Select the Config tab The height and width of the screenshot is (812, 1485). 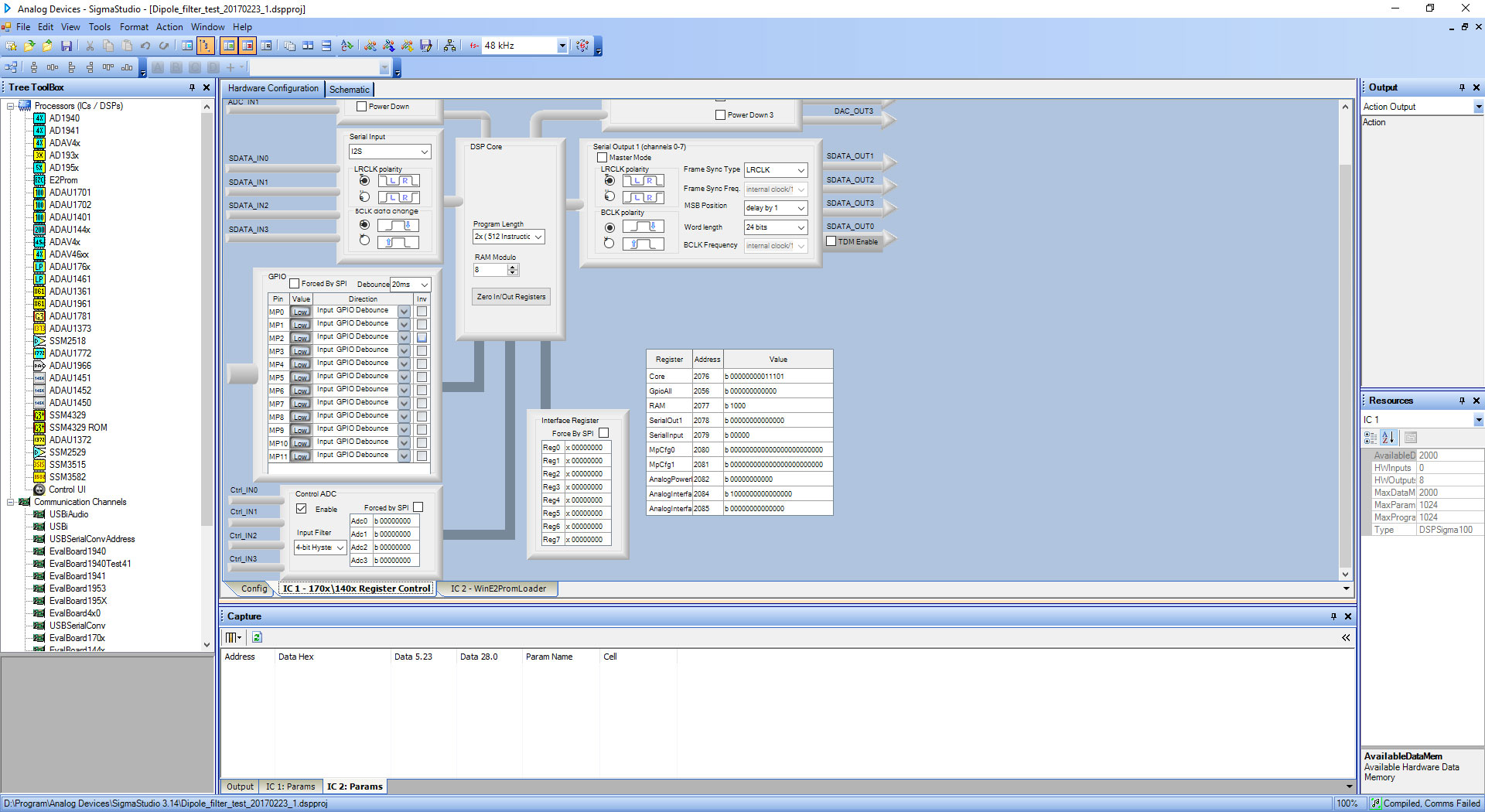coord(254,589)
